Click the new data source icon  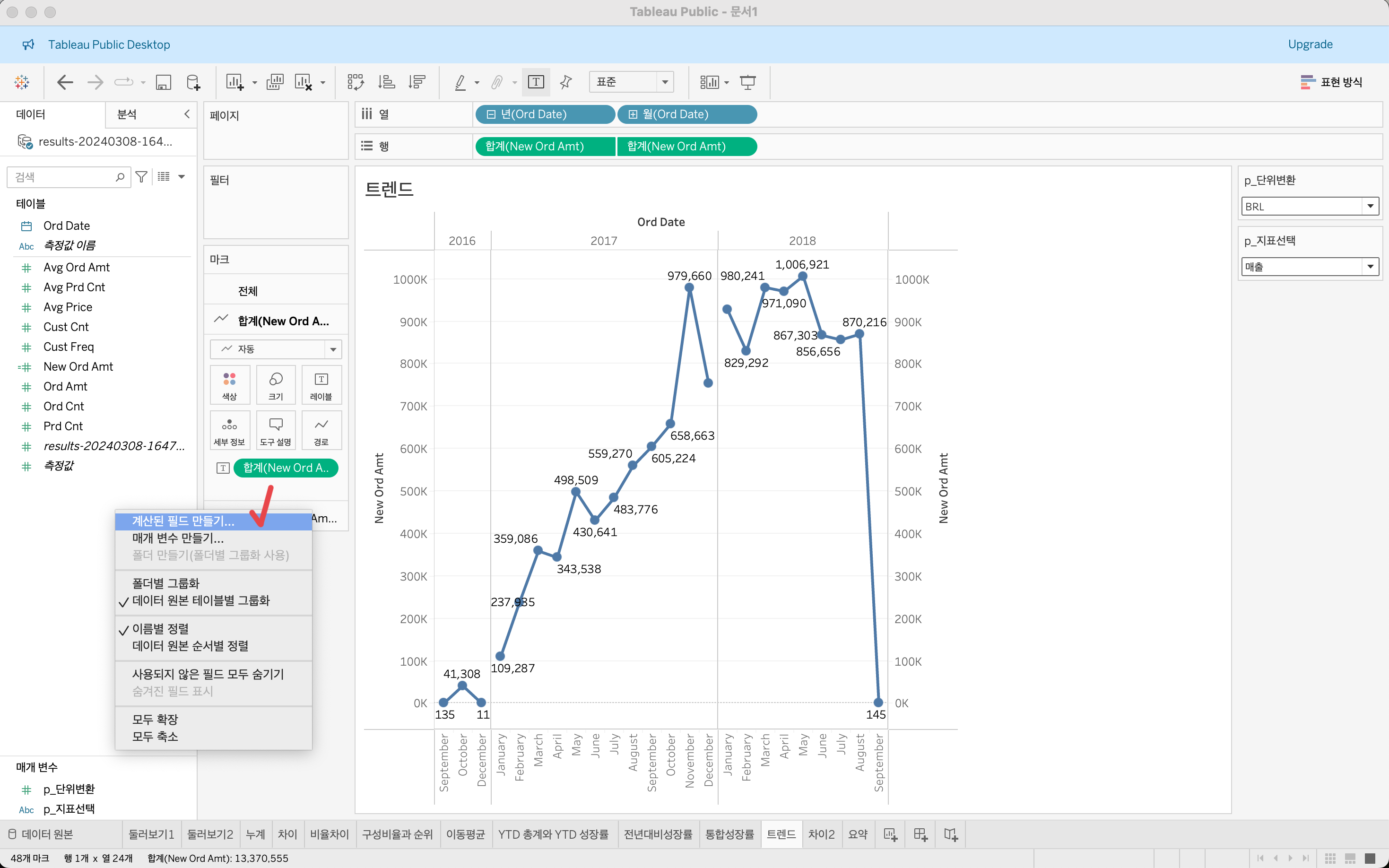193,82
